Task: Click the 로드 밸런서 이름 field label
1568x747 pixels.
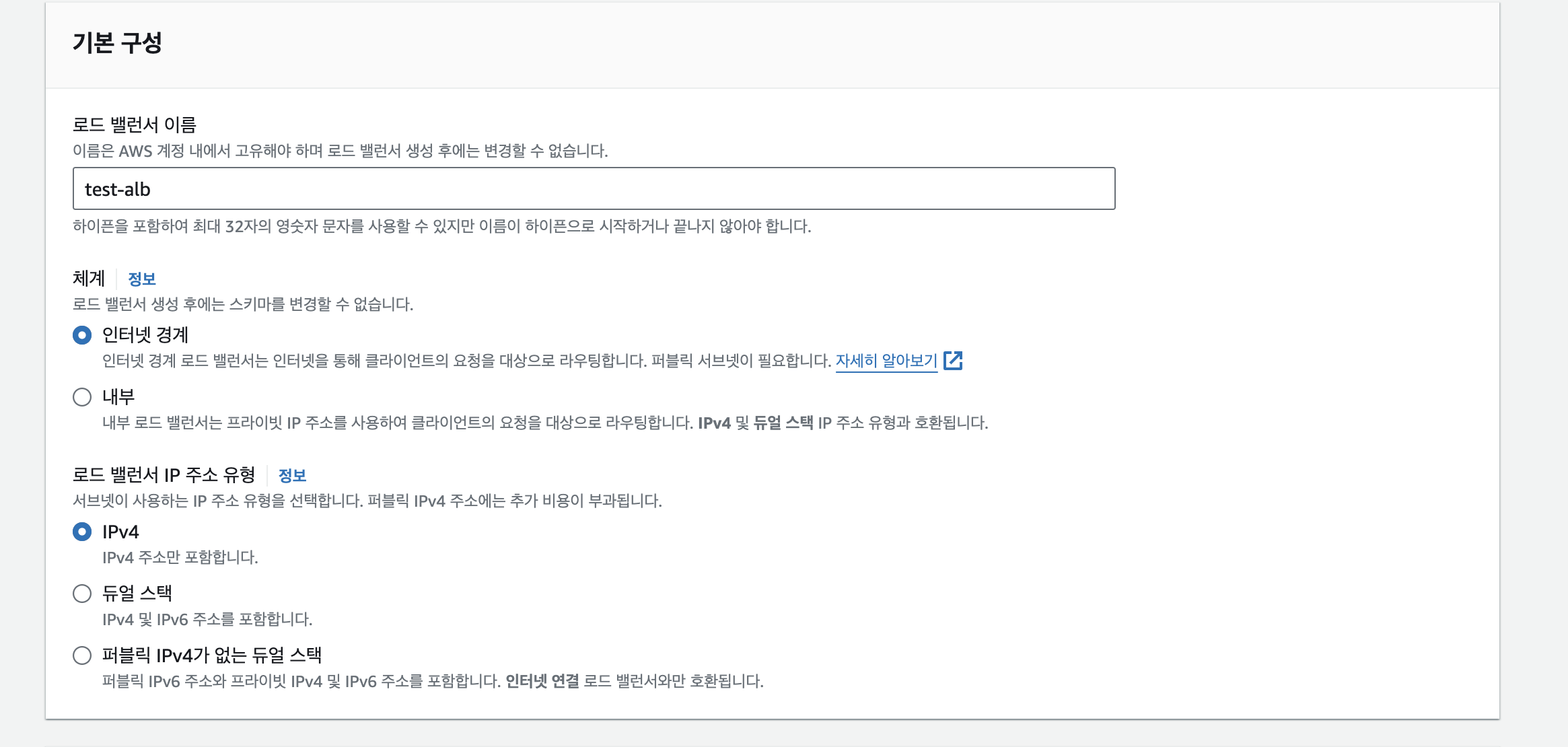Action: (x=134, y=124)
